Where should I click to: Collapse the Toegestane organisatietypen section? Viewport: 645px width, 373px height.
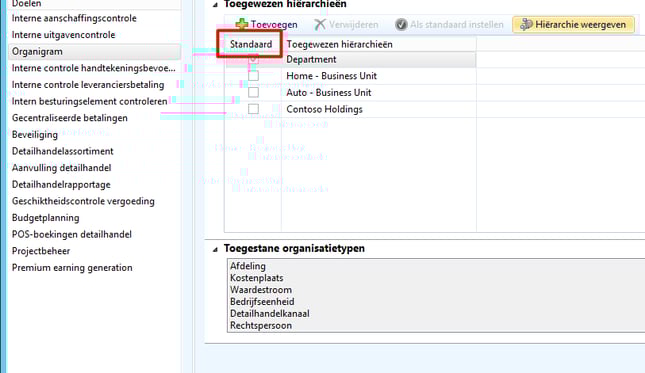(x=215, y=249)
